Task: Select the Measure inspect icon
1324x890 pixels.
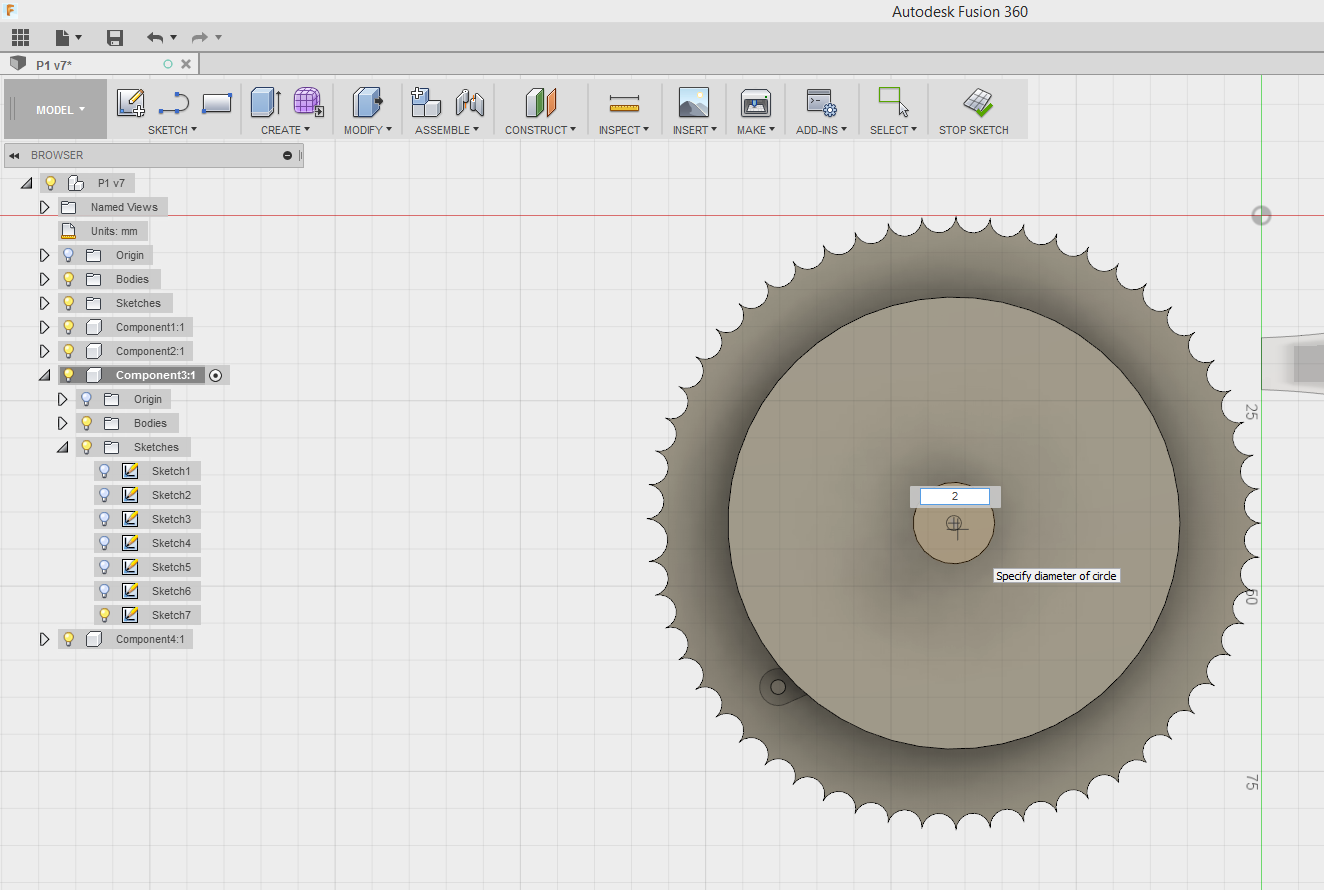Action: (624, 102)
